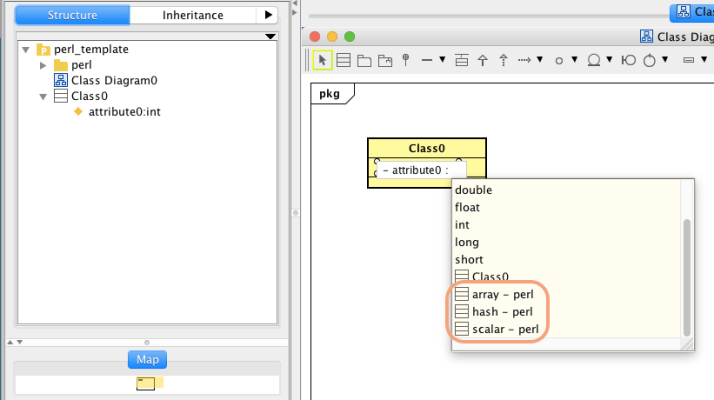Choose the Select arrow tool
Image resolution: width=714 pixels, height=400 pixels.
tap(322, 60)
